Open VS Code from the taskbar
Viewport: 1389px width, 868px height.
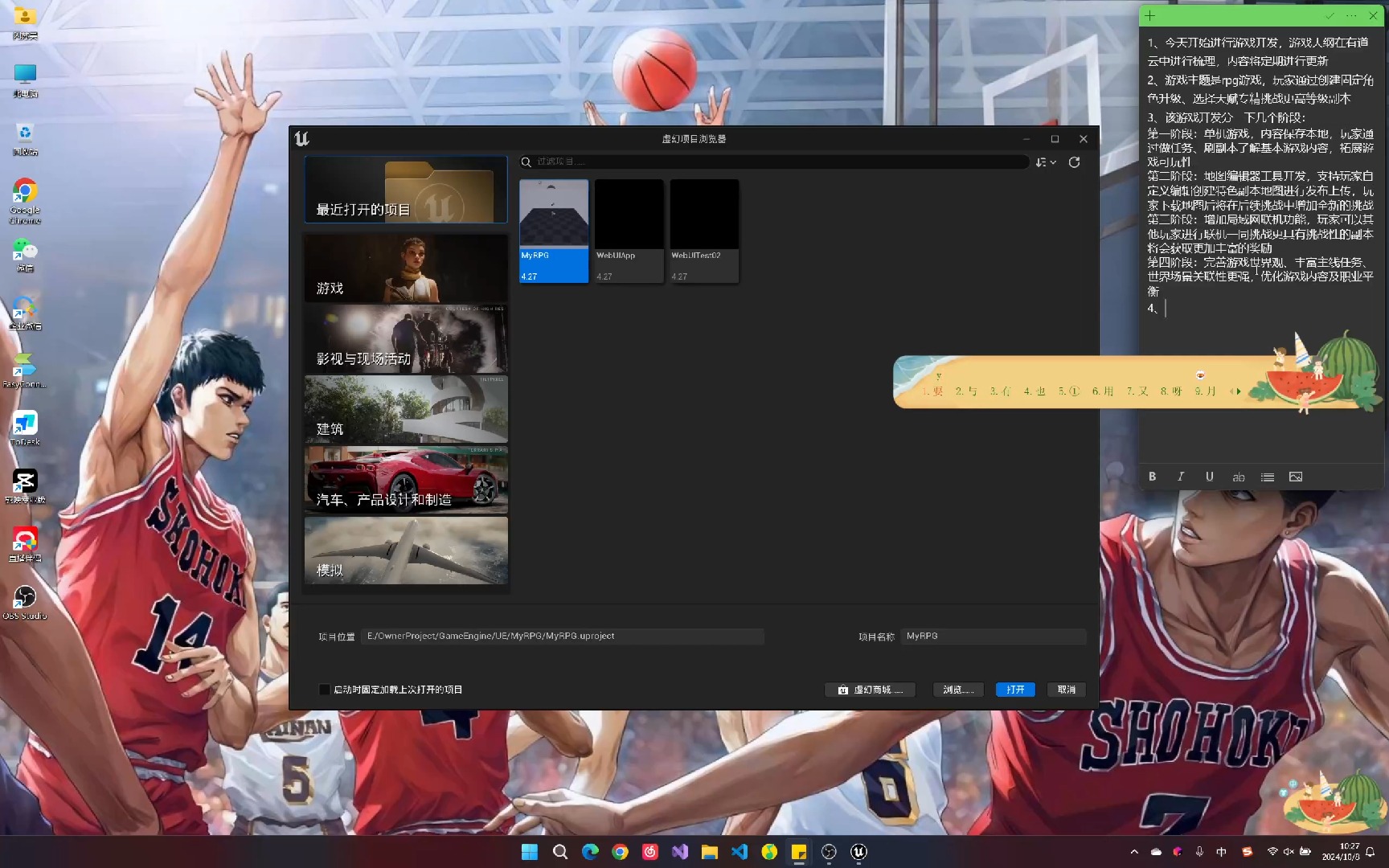click(740, 852)
